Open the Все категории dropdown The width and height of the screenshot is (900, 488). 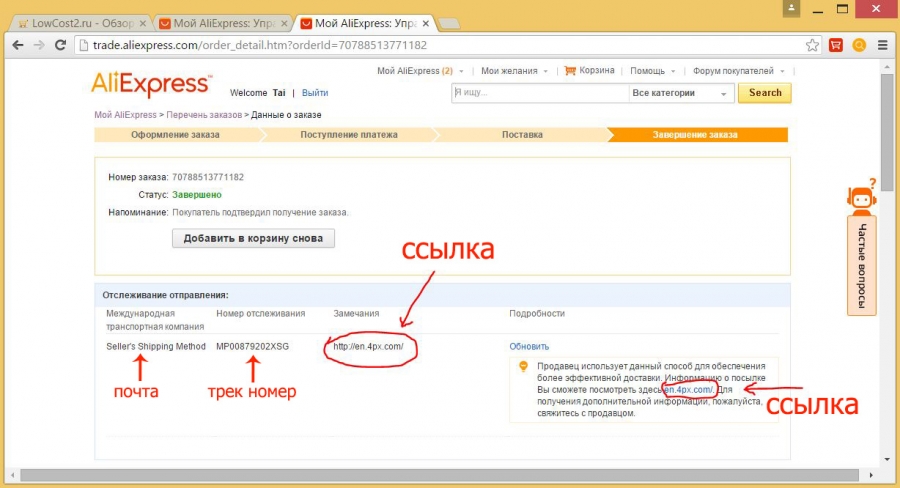tap(681, 93)
